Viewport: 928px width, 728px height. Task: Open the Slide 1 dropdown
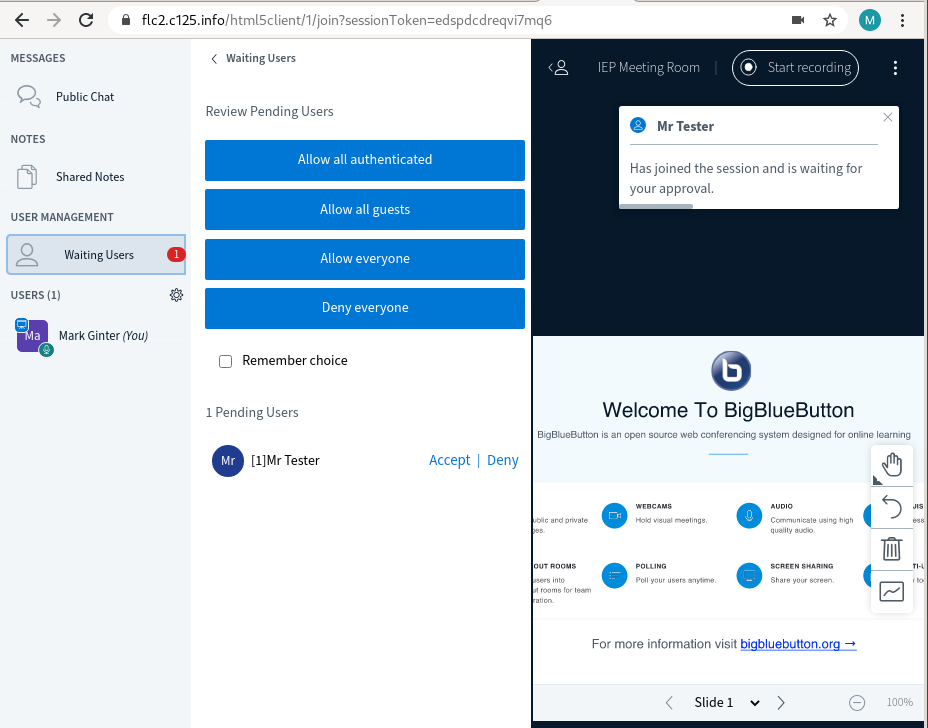click(727, 703)
